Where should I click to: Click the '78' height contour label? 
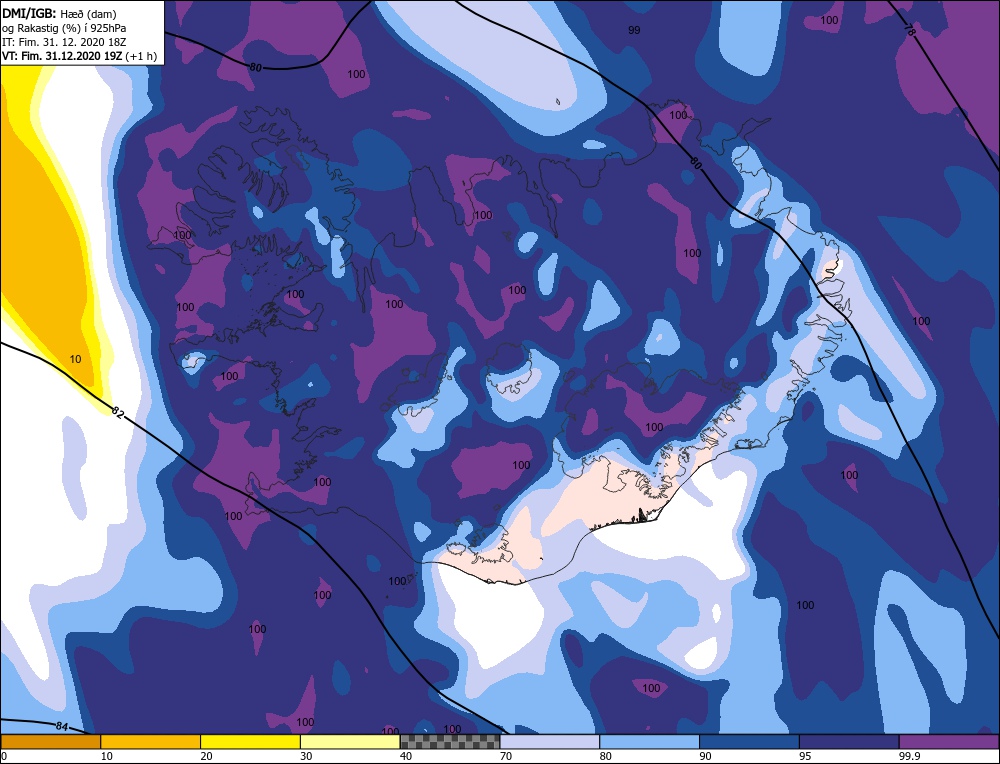[x=909, y=30]
